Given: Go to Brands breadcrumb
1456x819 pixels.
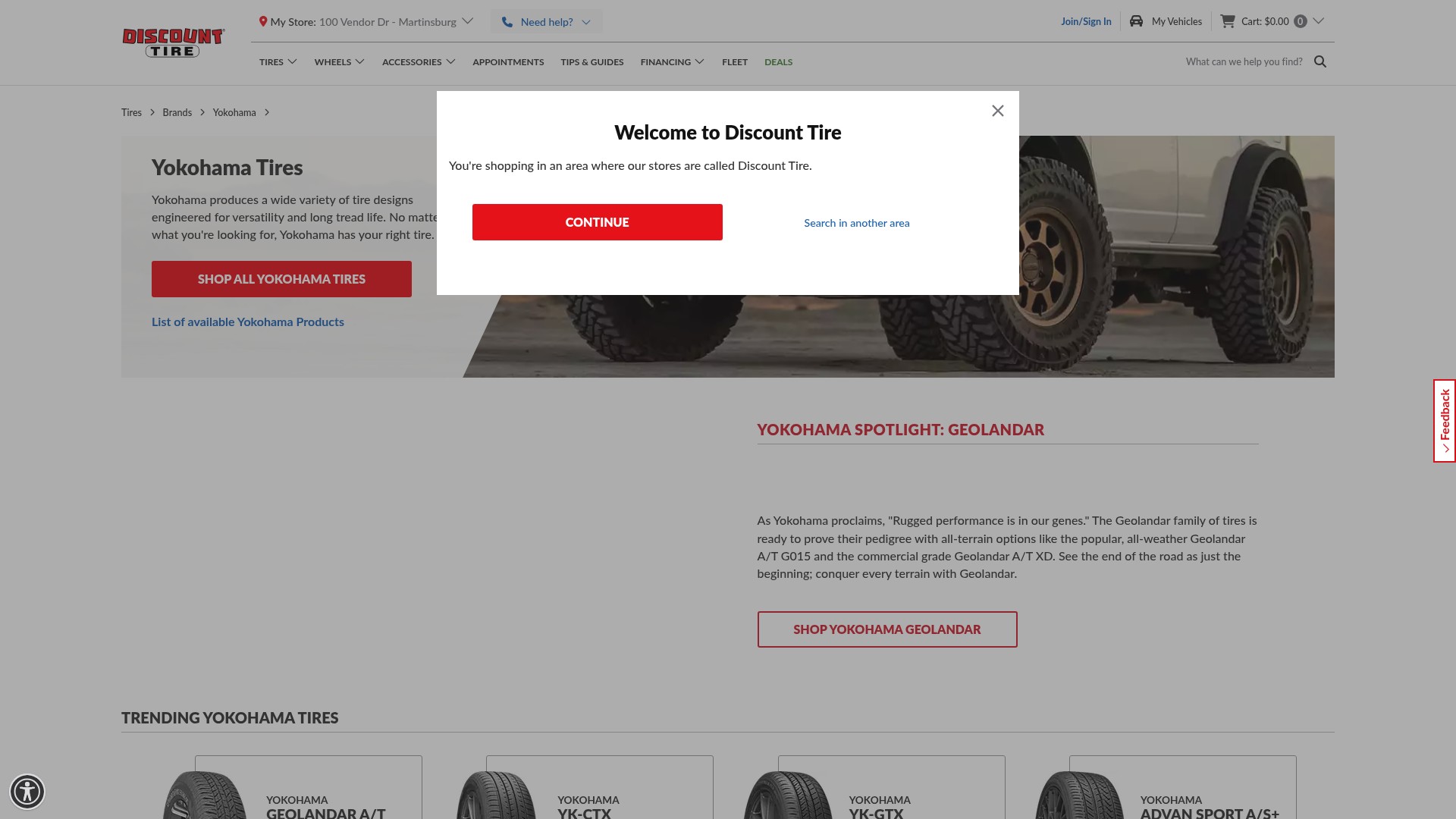Looking at the screenshot, I should [x=177, y=112].
